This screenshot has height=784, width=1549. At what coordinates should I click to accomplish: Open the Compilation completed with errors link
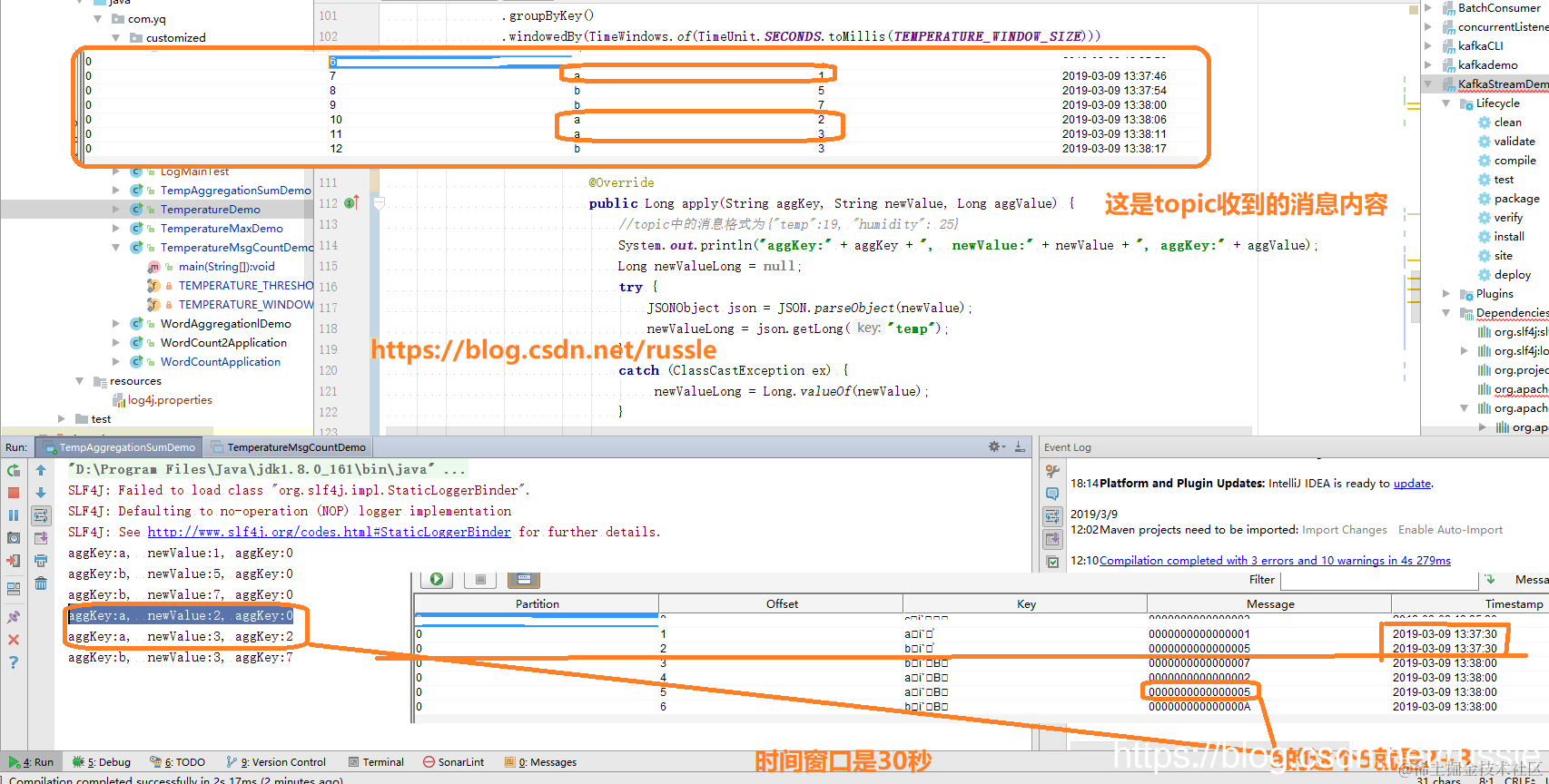(x=1275, y=561)
